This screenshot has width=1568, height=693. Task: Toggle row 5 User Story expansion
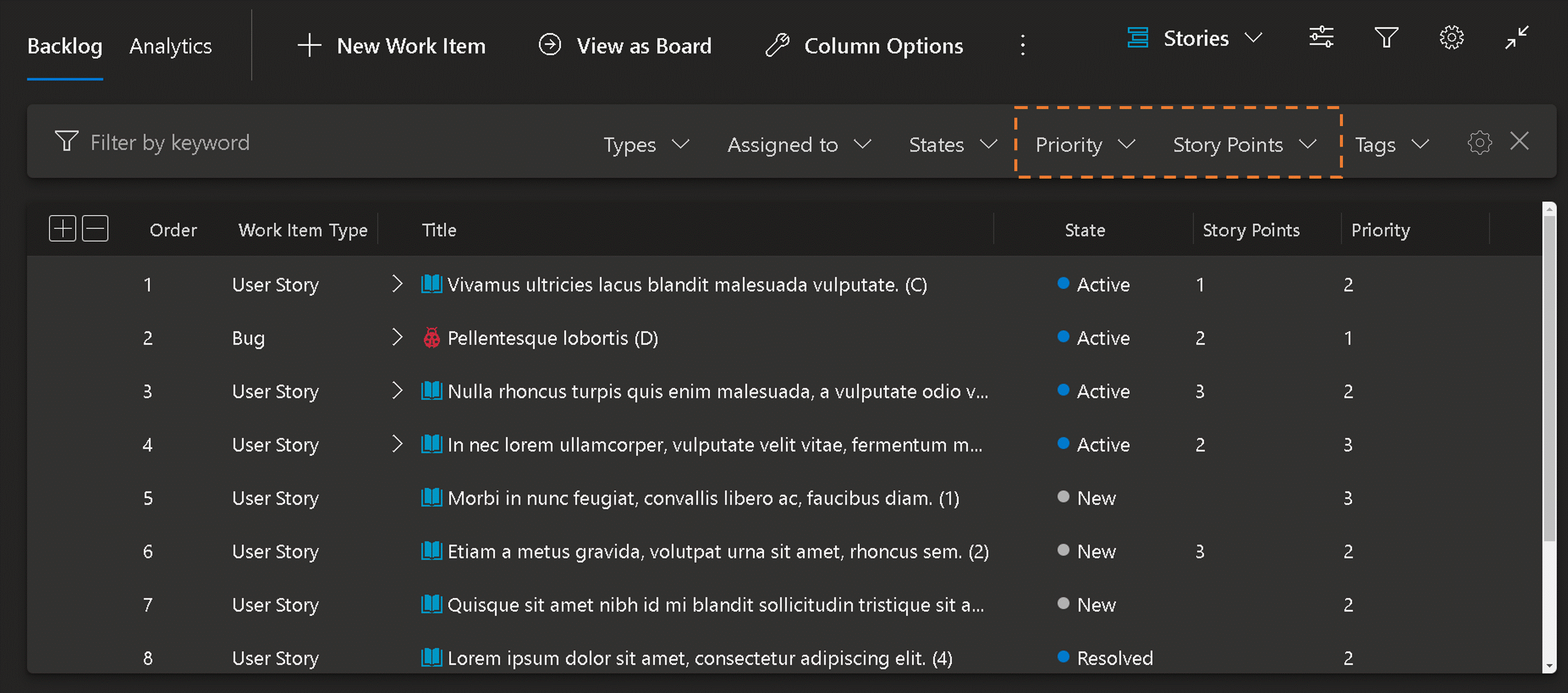[x=397, y=497]
